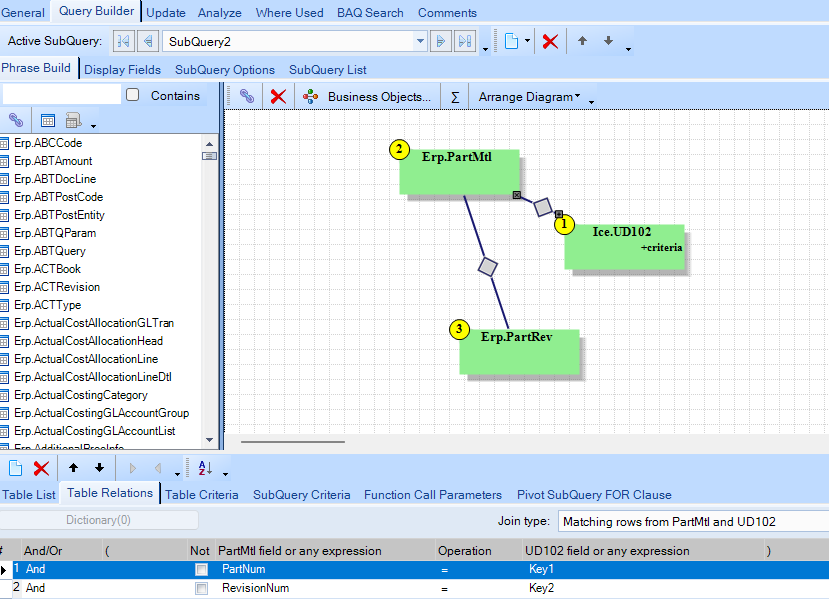Image resolution: width=829 pixels, height=607 pixels.
Task: Click the Key2 cell in row 2
Action: click(x=541, y=588)
